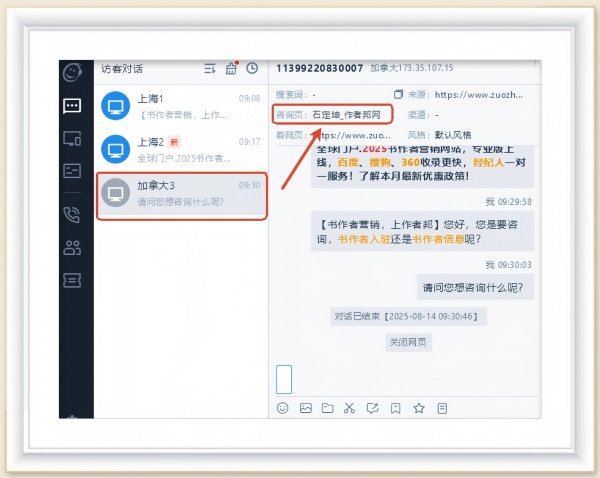Screen dimensions: 600x478
Task: Click the star favorite icon in chat toolbar
Action: coord(419,408)
